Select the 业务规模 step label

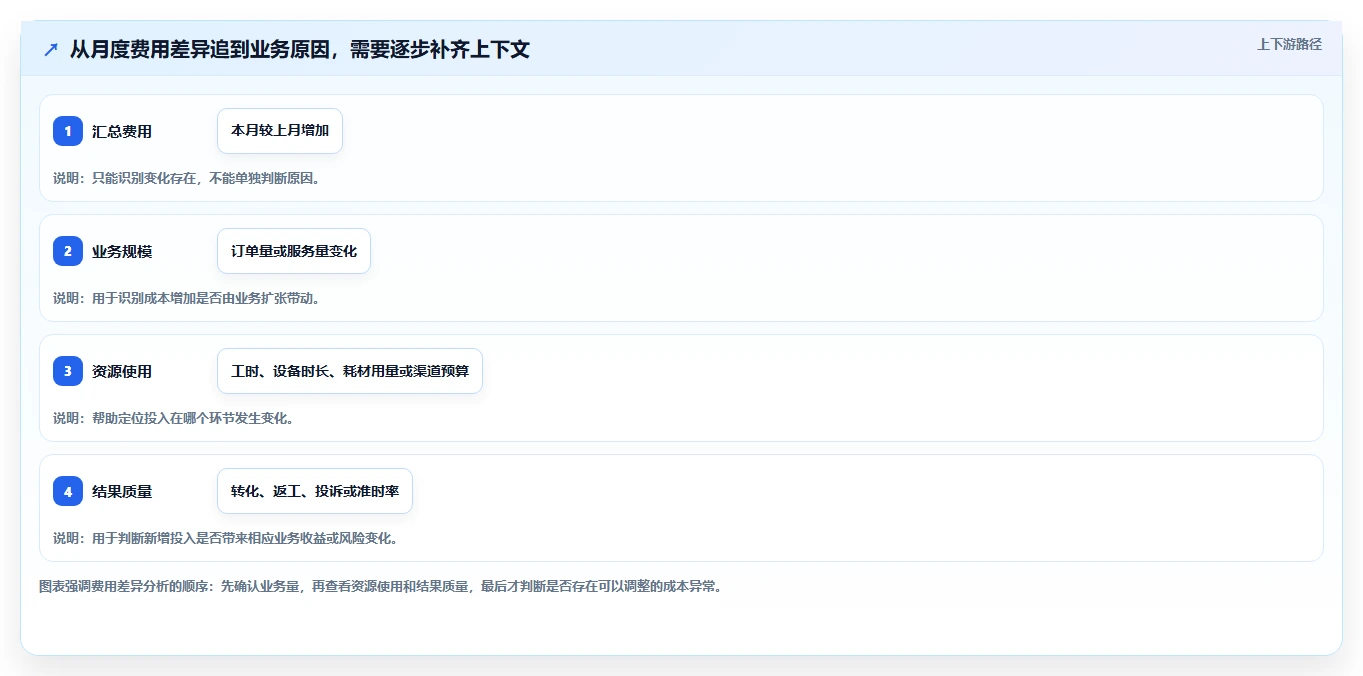point(122,251)
